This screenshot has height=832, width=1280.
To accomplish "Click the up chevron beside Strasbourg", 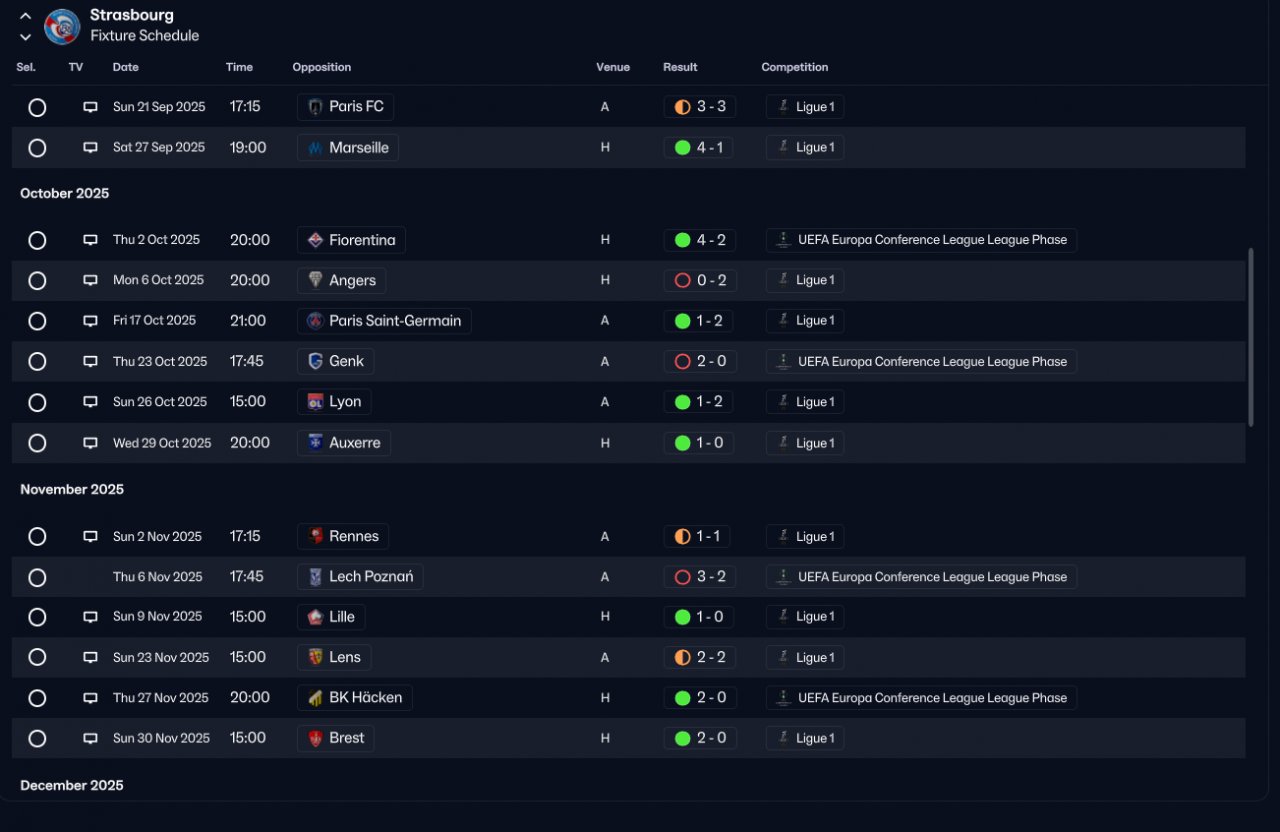I will coord(26,16).
